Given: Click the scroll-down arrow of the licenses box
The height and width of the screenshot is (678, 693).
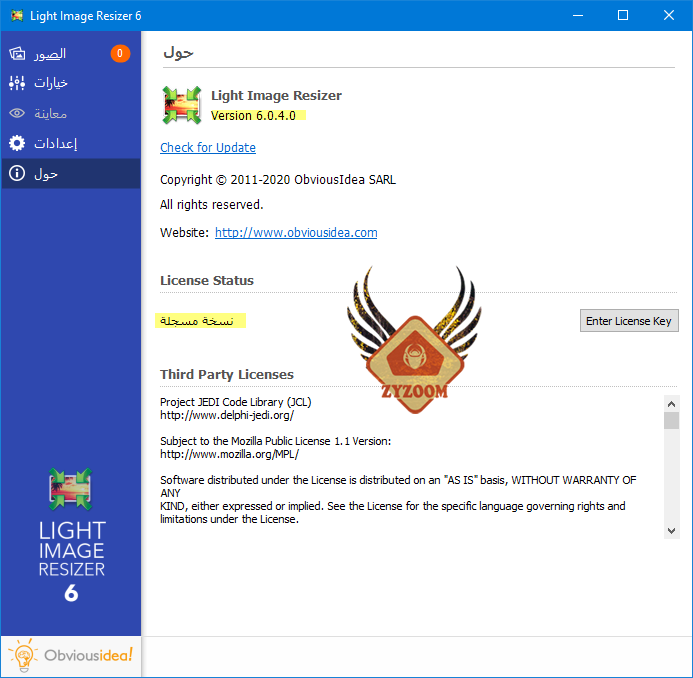Looking at the screenshot, I should pyautogui.click(x=671, y=531).
